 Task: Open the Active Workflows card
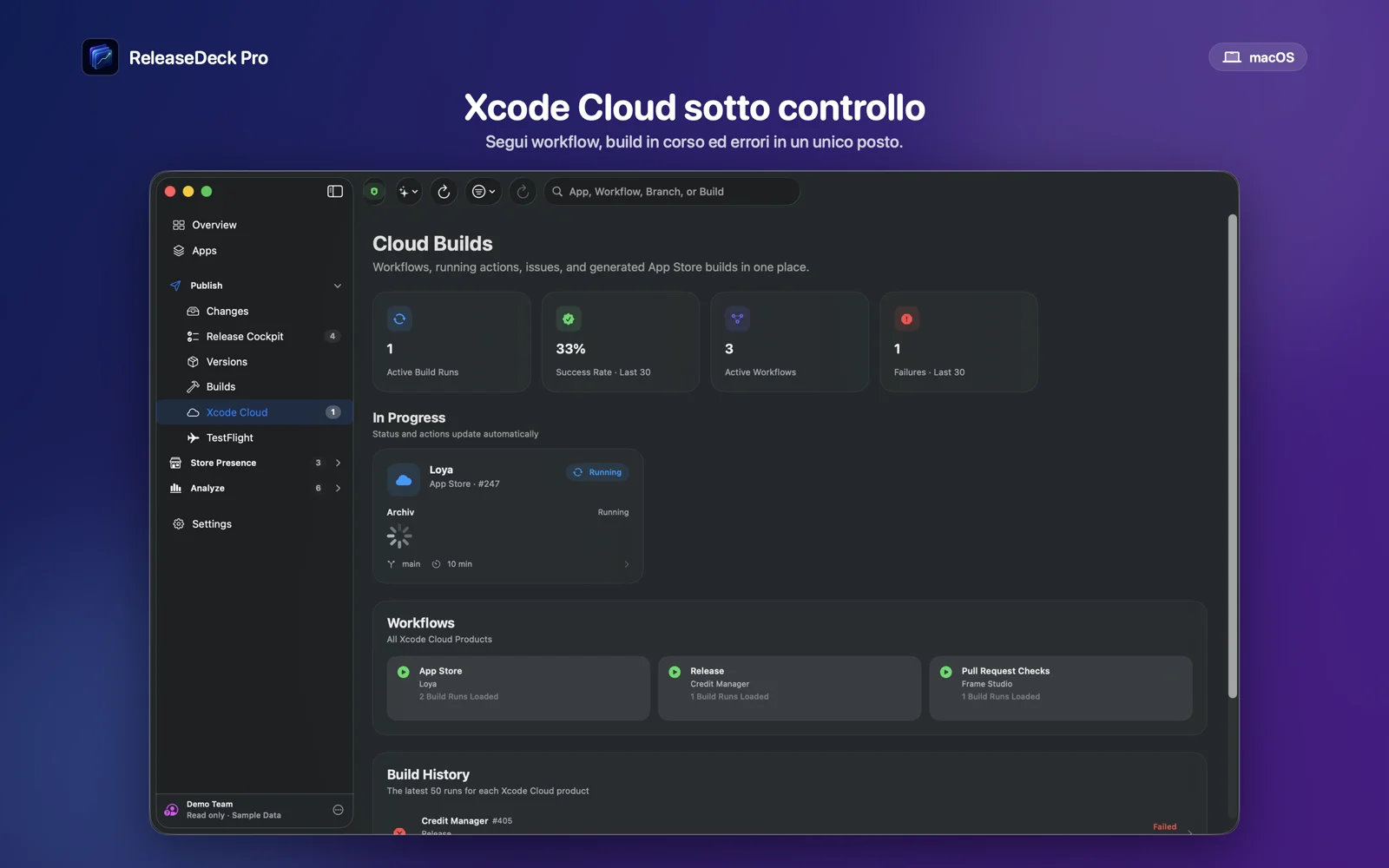pyautogui.click(x=789, y=342)
